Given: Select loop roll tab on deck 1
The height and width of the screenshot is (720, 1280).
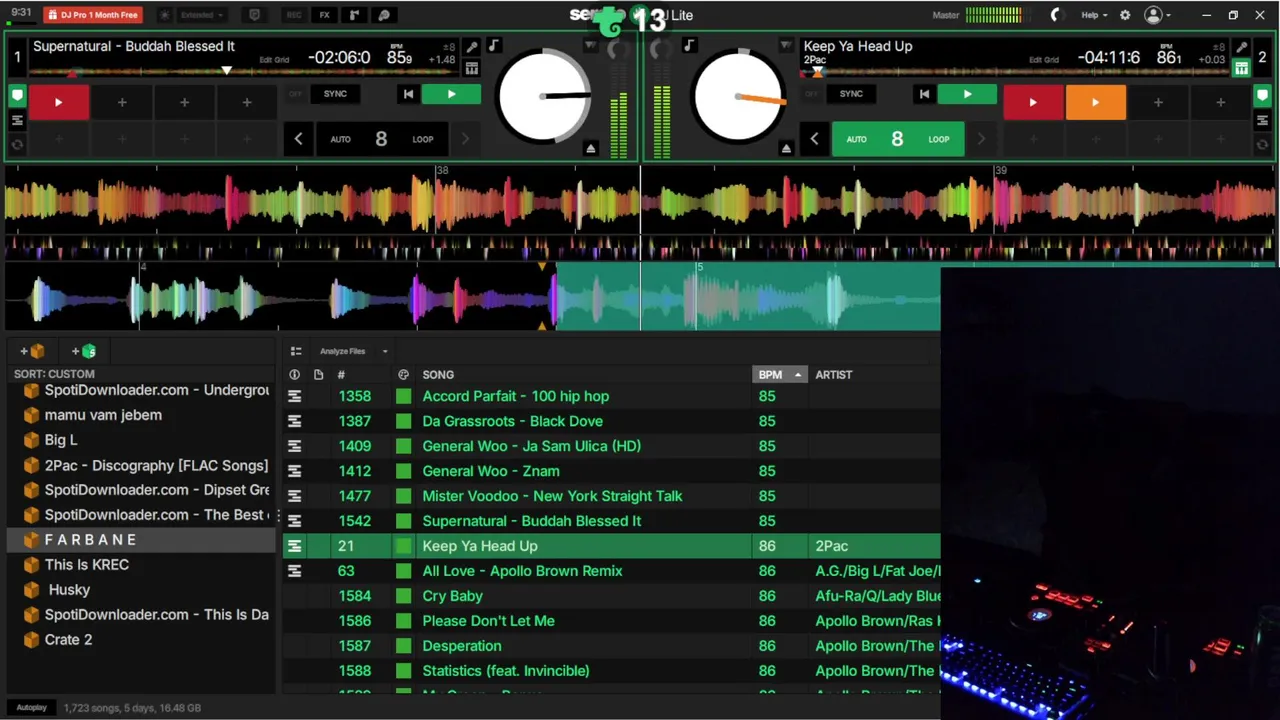Looking at the screenshot, I should (17, 144).
